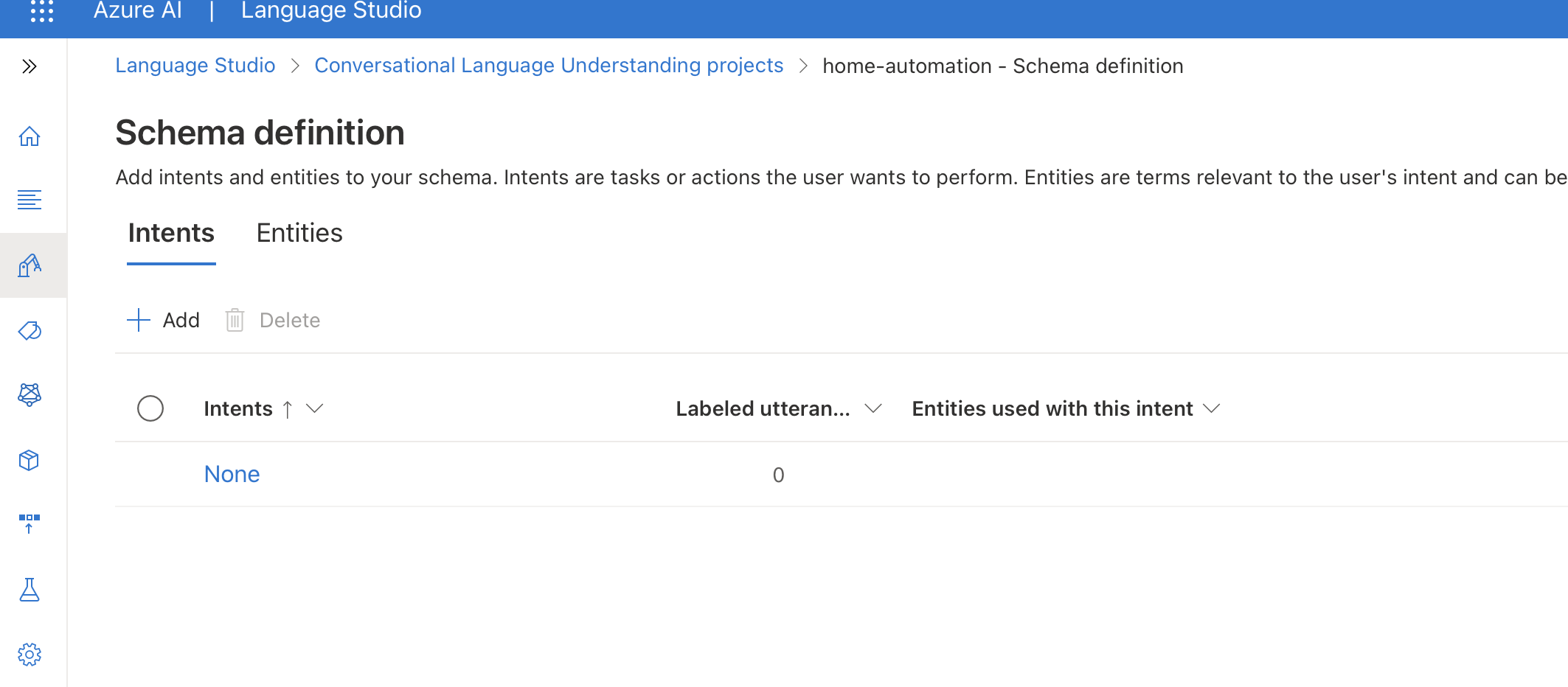Sort by the Intents column header
The image size is (1568, 687).
238,409
